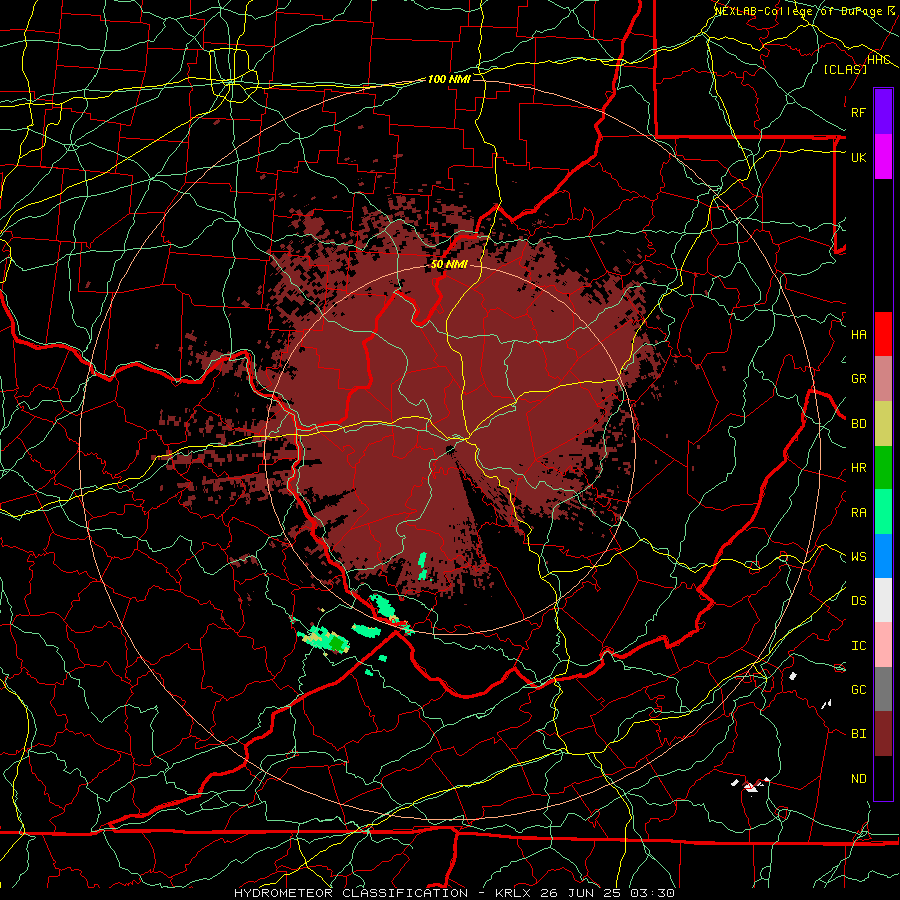
Task: Click the HA red legend color swatch
Action: [883, 334]
